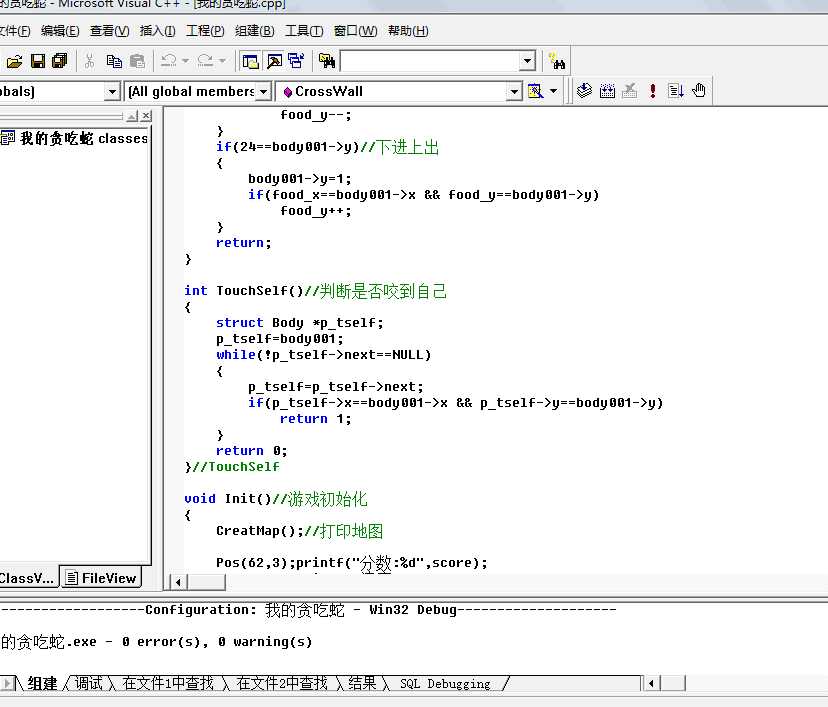
Task: Open the Undo history dropdown arrow
Action: pos(185,61)
